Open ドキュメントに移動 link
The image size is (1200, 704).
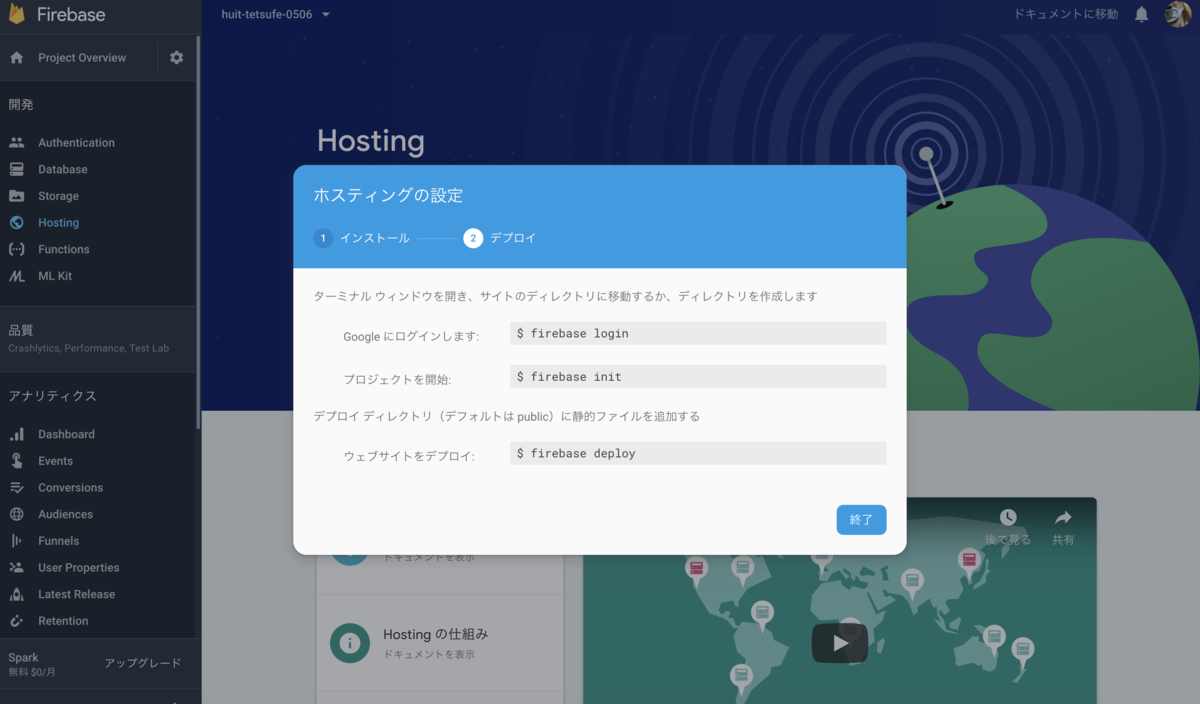pos(1066,14)
